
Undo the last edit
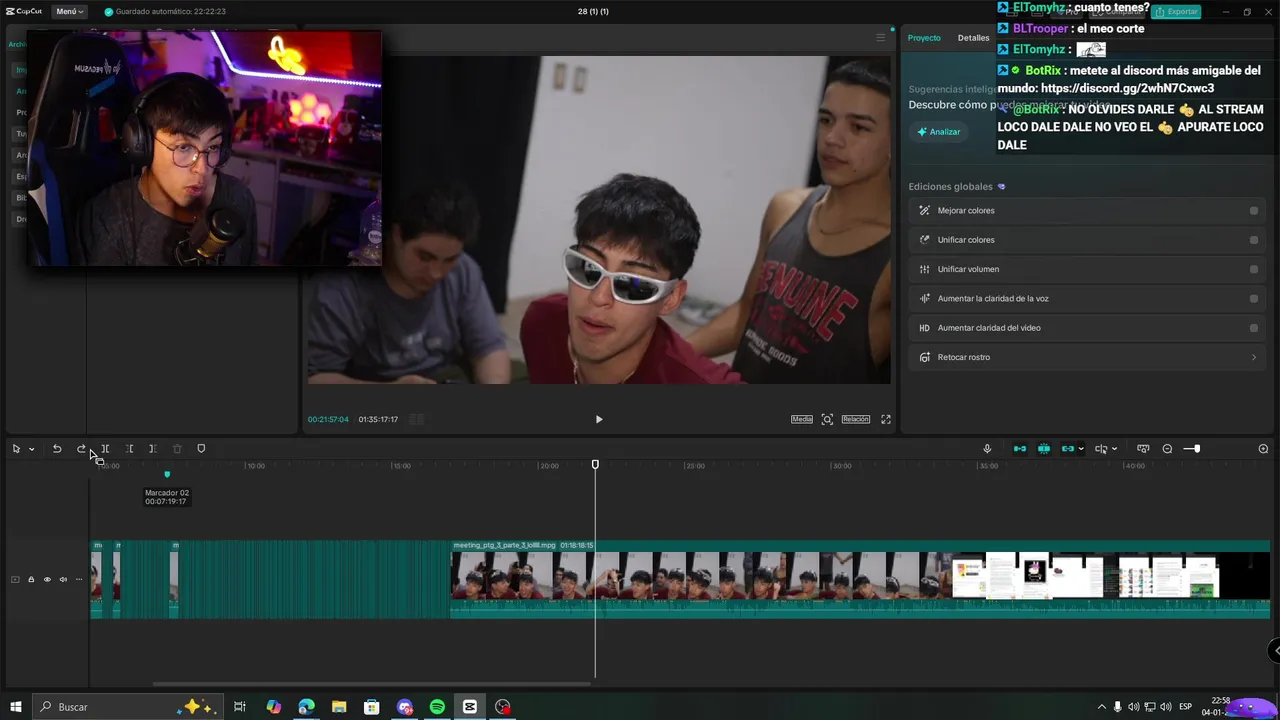click(x=57, y=449)
